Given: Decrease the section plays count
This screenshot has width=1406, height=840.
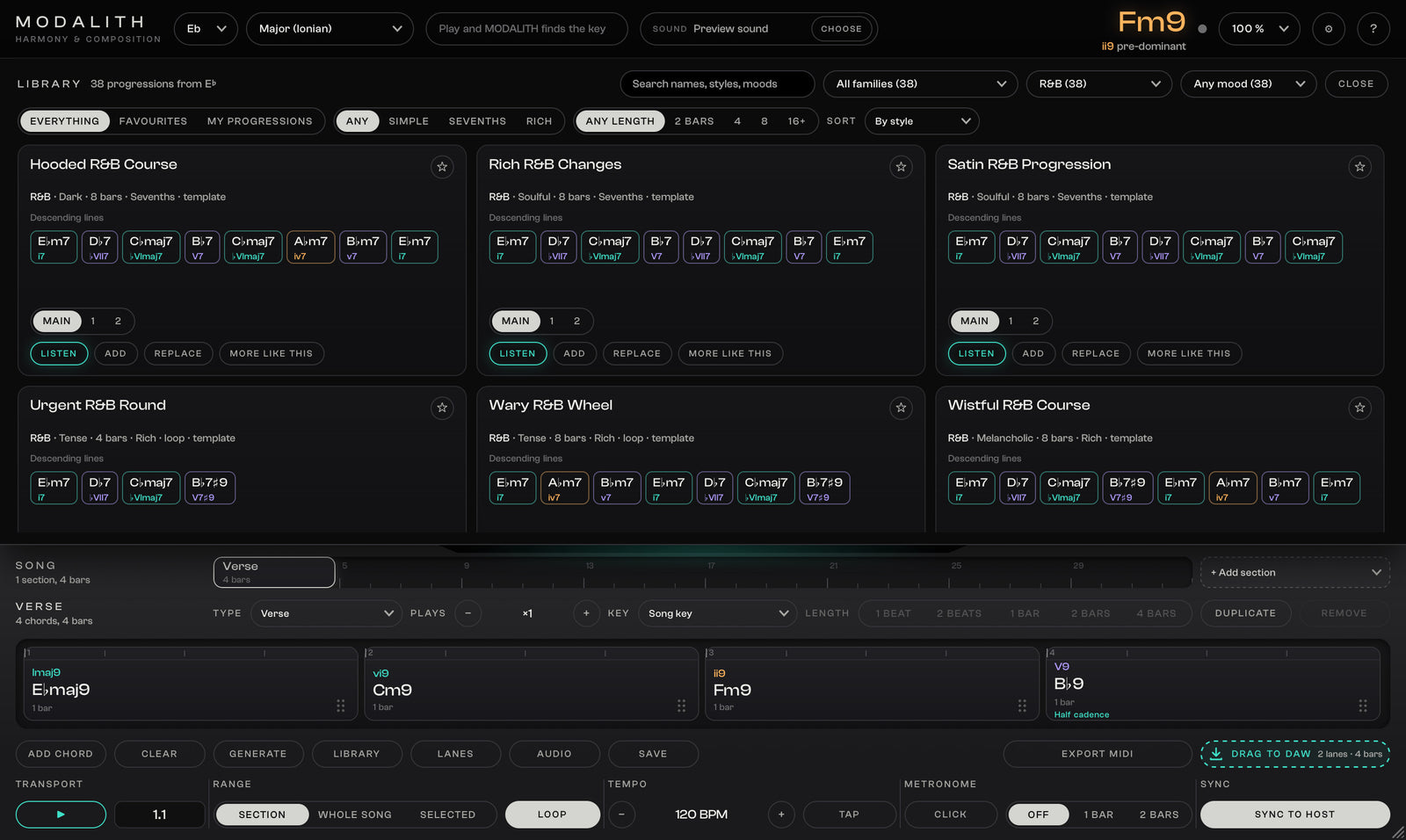Looking at the screenshot, I should click(x=468, y=613).
